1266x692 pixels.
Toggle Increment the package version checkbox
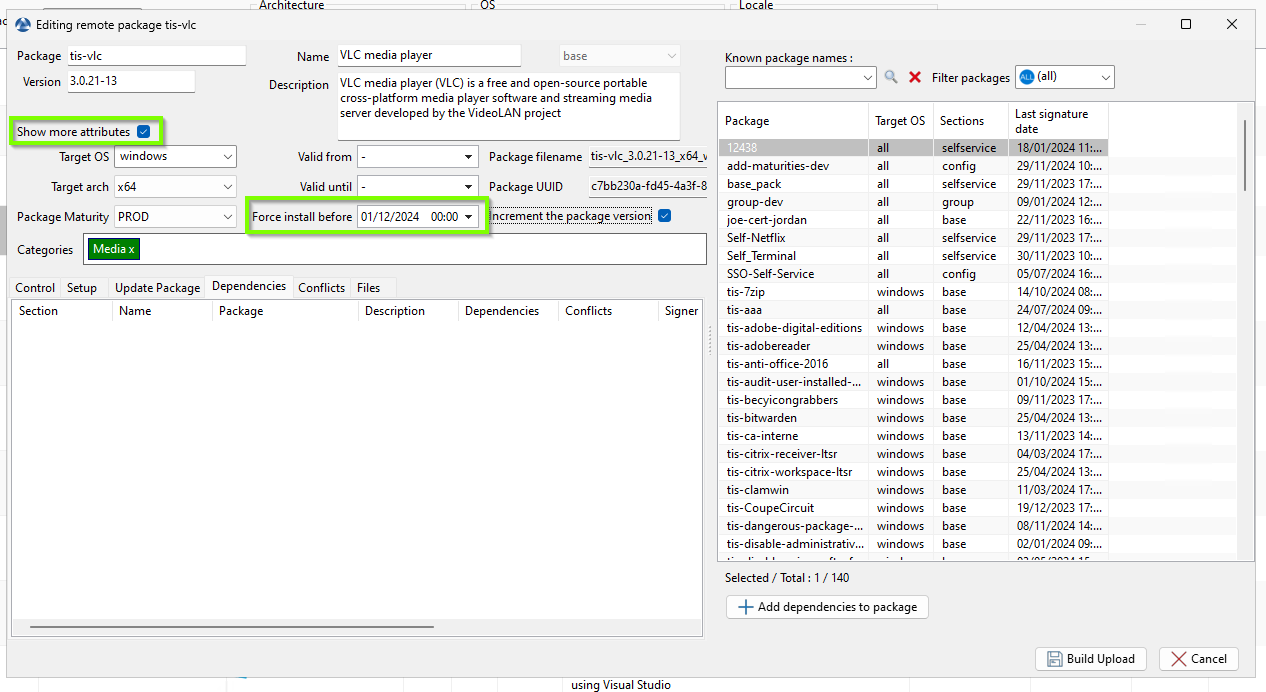coord(665,215)
